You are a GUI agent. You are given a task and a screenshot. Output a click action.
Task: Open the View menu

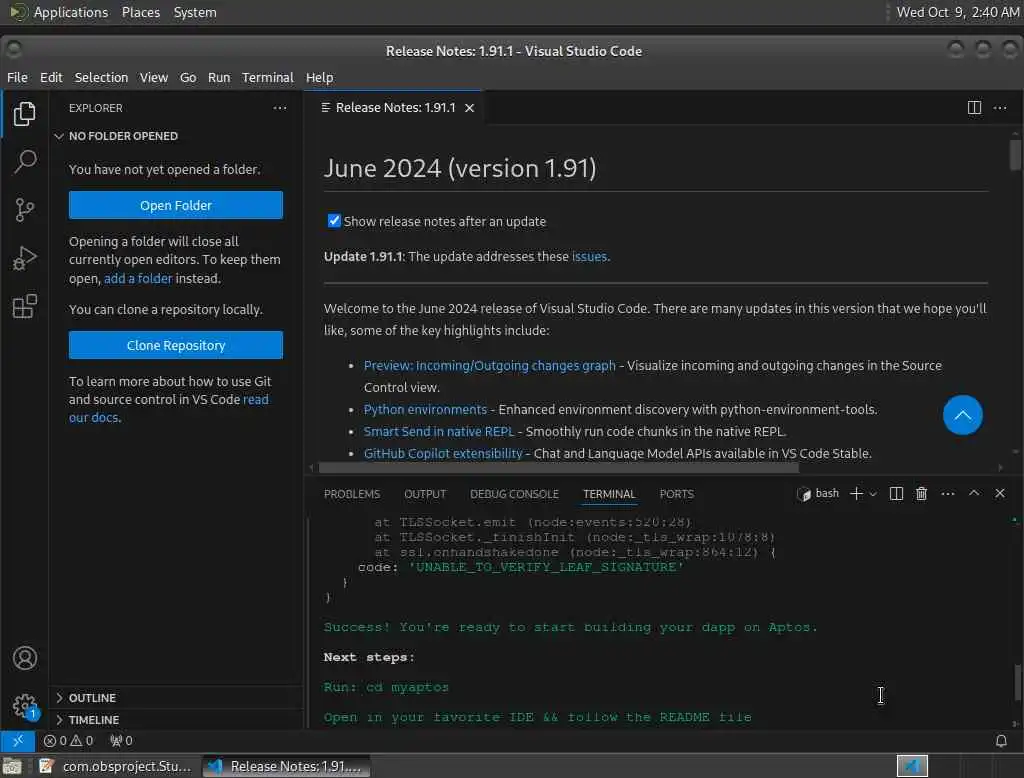153,77
